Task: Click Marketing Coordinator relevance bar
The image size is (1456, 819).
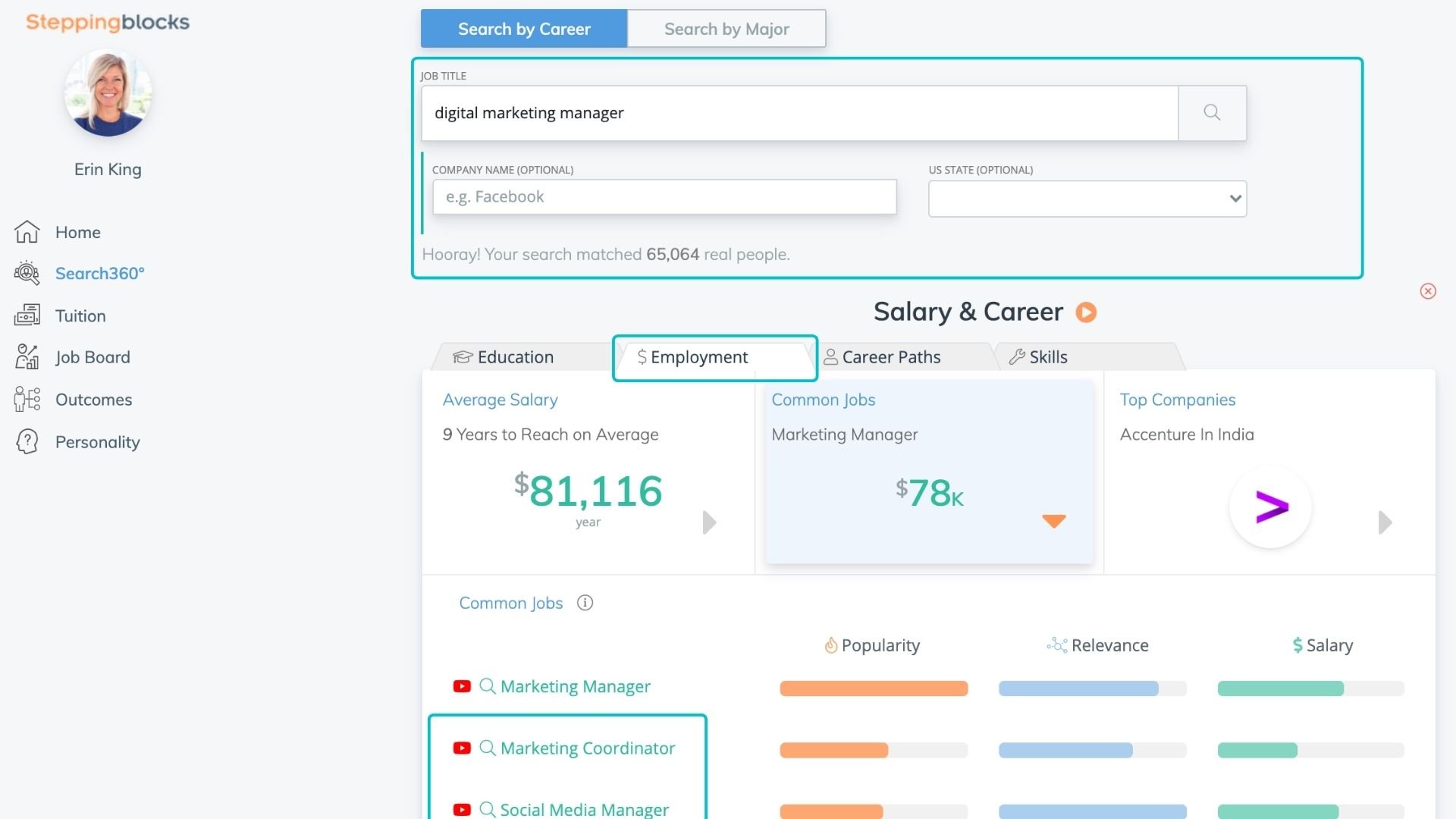Action: [x=1092, y=750]
